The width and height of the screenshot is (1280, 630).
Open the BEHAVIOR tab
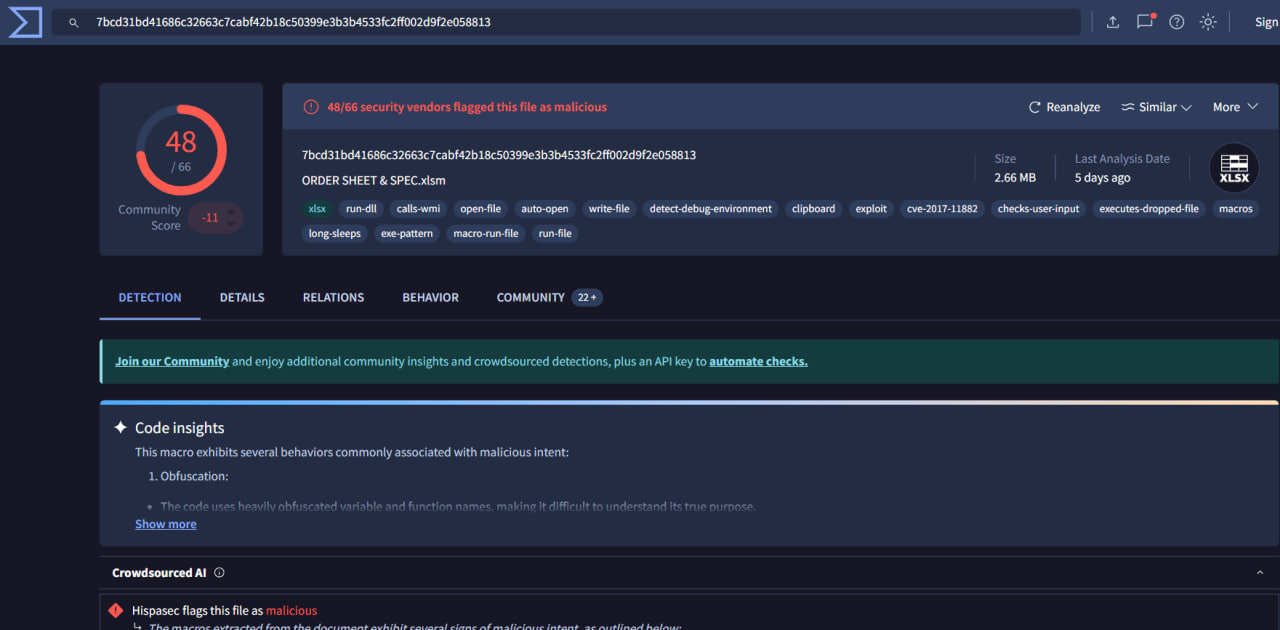click(430, 297)
